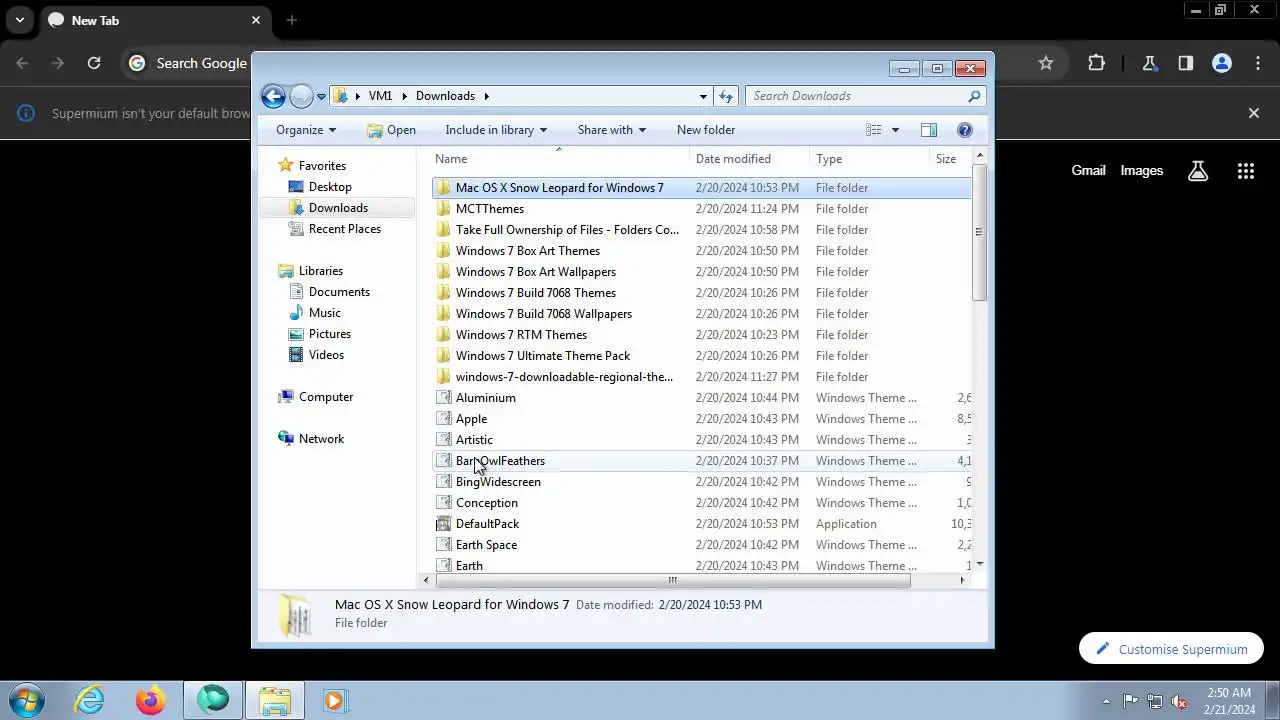Expand the arrow after Downloads breadcrumb
This screenshot has width=1280, height=720.
(x=487, y=96)
